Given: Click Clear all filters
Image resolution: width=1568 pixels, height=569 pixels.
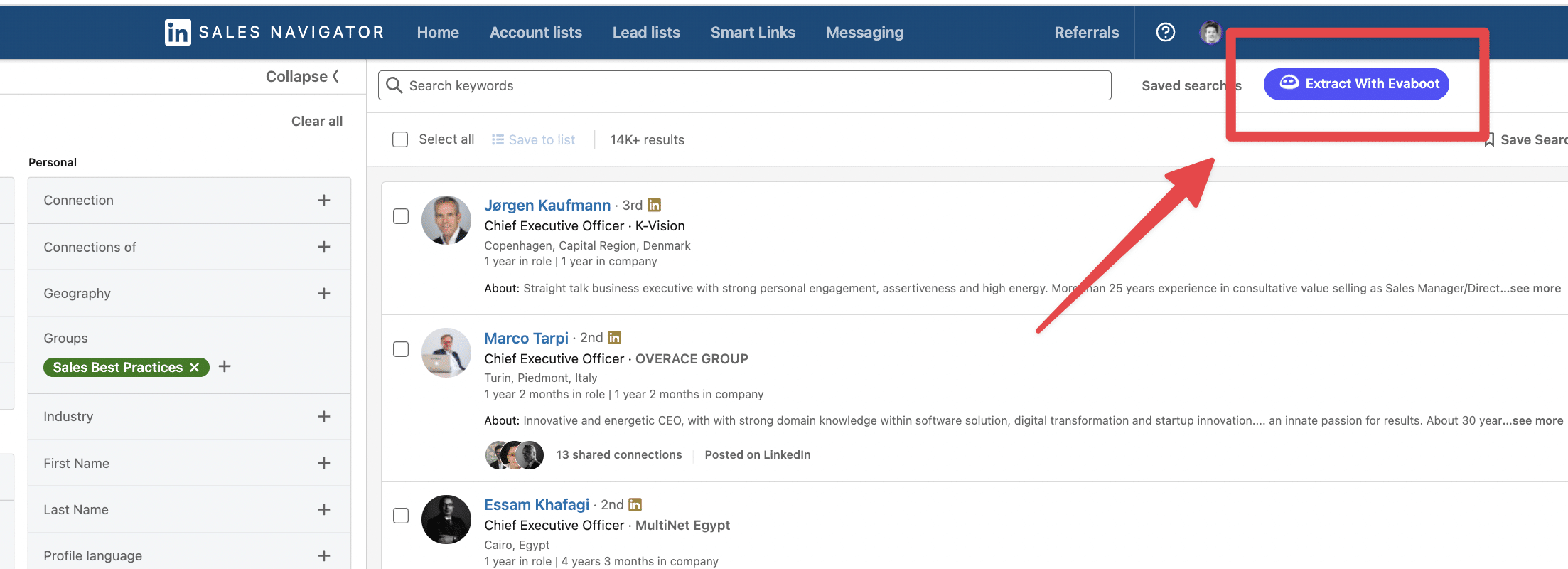Looking at the screenshot, I should click(317, 121).
